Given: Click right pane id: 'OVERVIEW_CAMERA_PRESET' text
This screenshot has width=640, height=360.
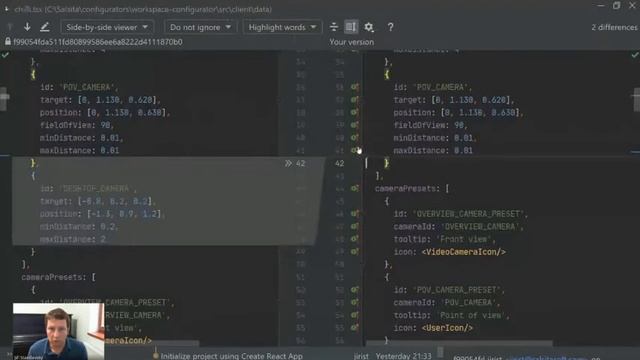Looking at the screenshot, I should (x=461, y=214).
